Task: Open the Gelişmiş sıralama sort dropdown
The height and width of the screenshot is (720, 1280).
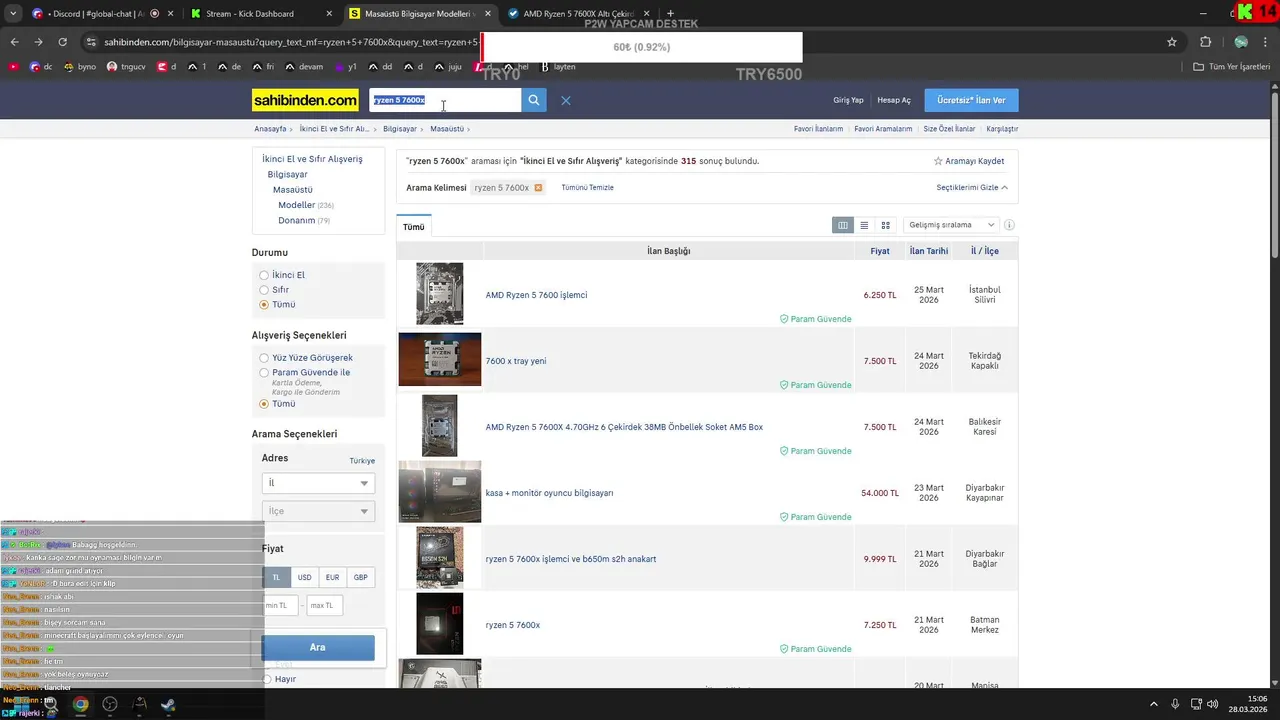Action: pos(951,225)
